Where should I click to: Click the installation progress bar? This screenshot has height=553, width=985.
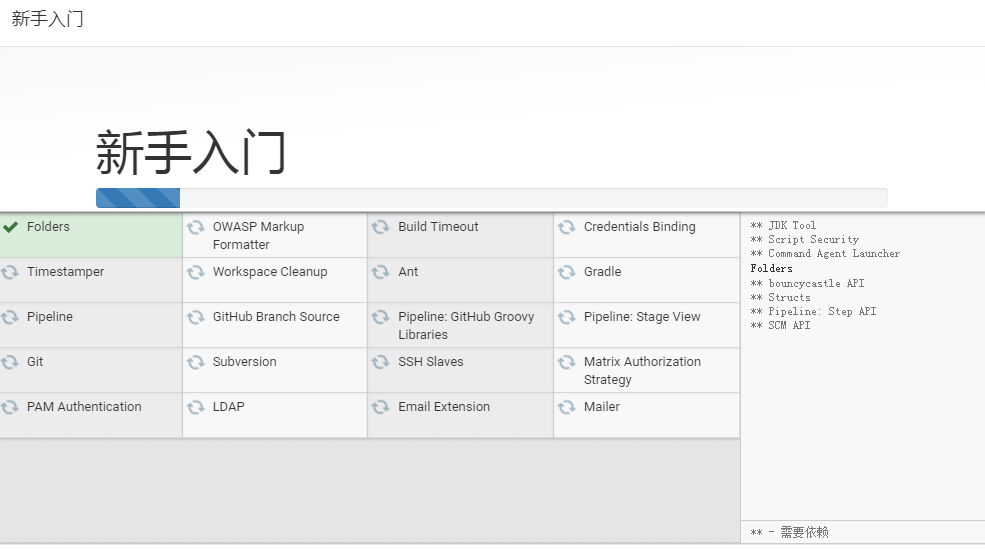[x=491, y=198]
